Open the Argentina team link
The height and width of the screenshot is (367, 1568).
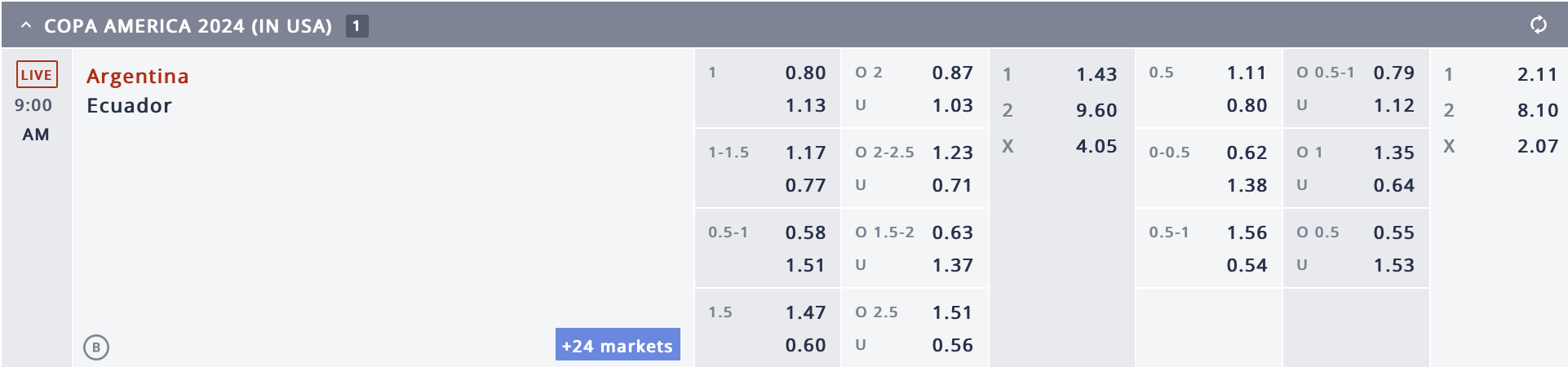[x=138, y=76]
